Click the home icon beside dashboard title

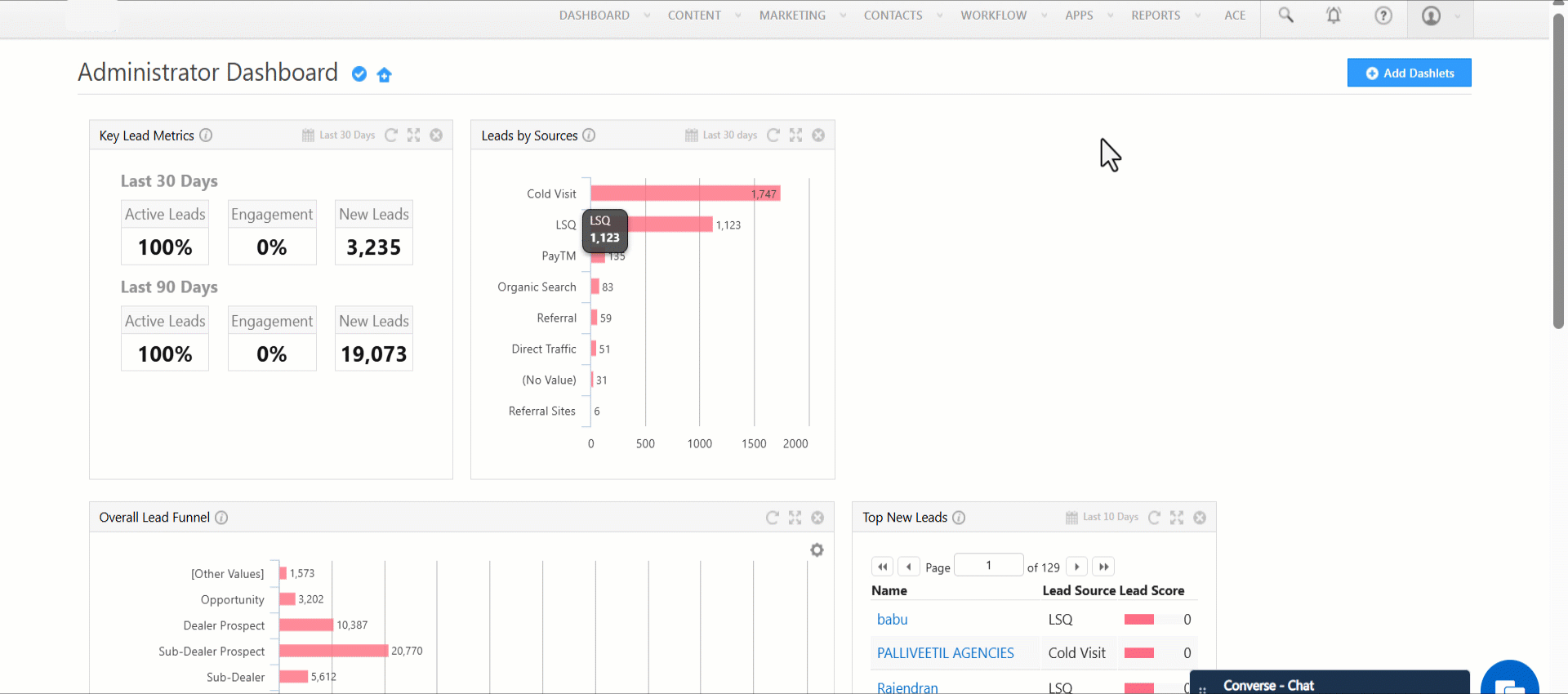385,75
